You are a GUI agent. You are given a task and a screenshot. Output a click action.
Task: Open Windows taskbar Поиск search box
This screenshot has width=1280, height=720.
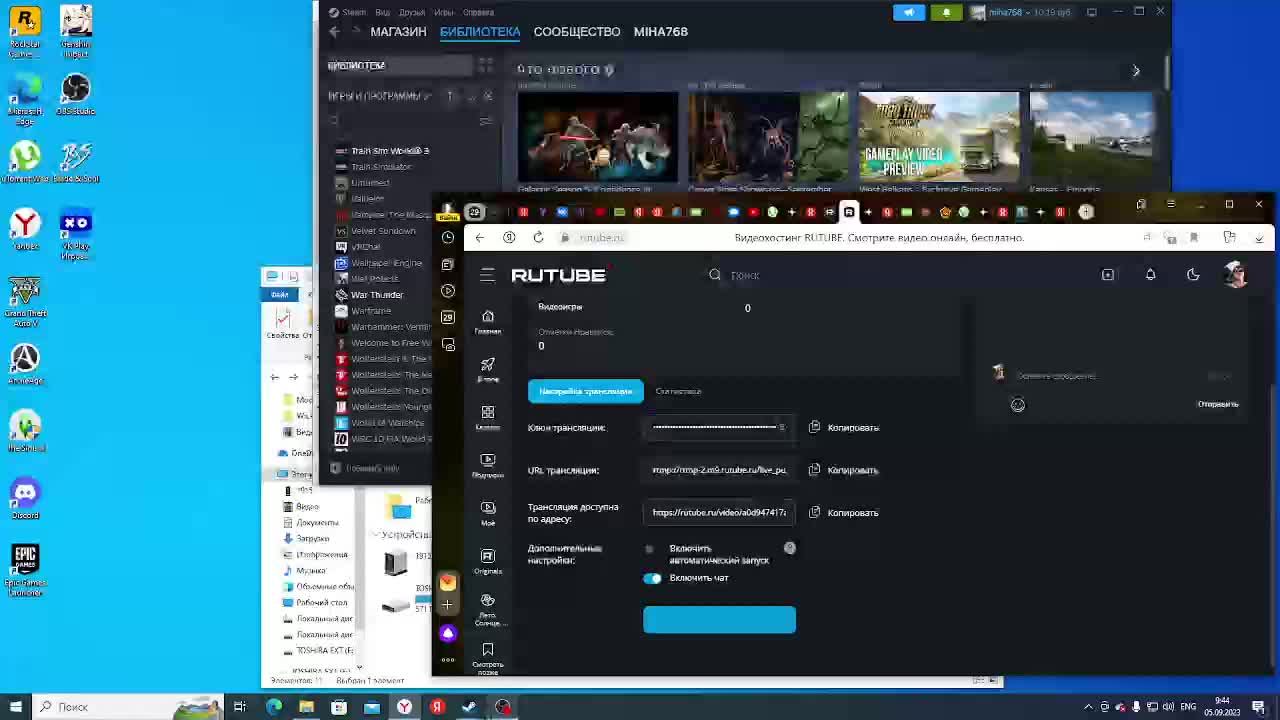point(130,707)
